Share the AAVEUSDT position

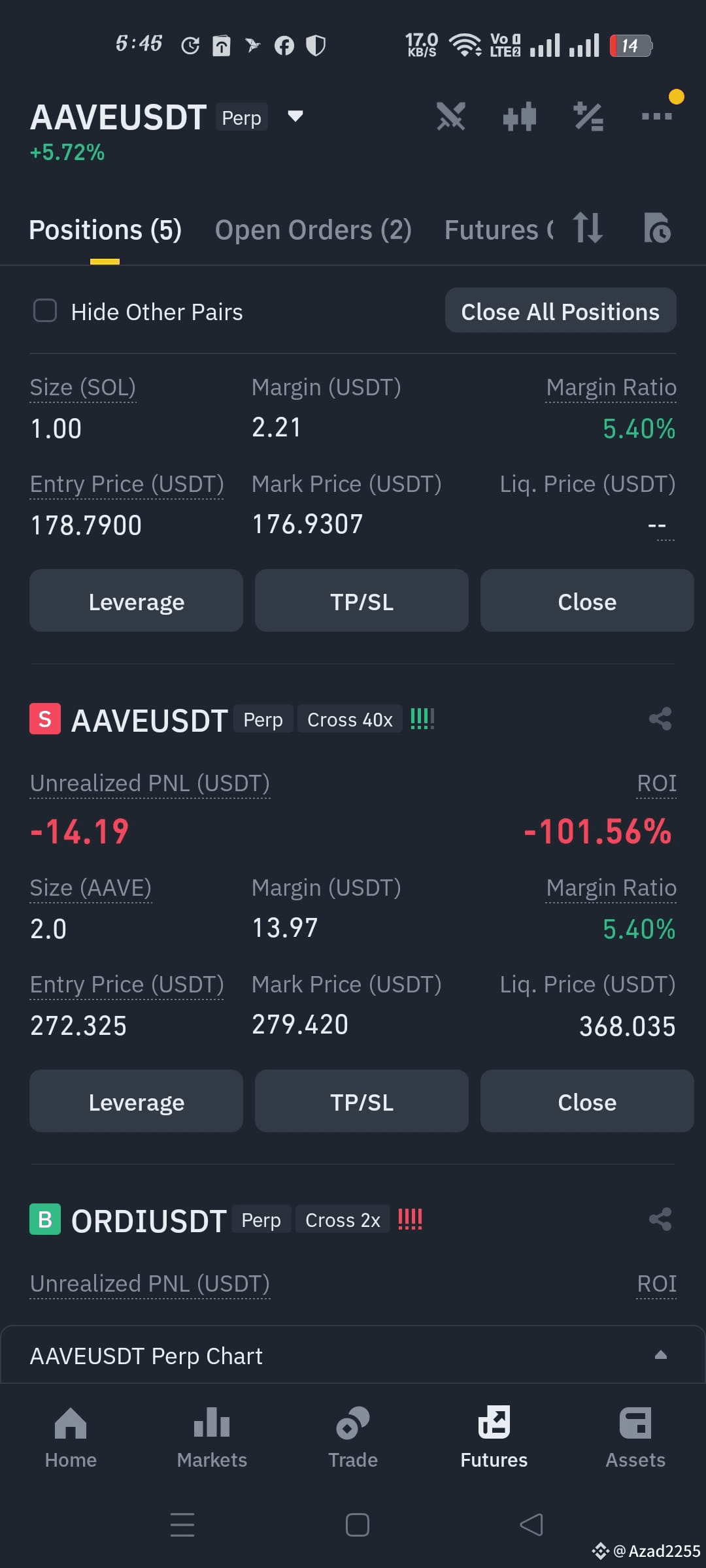(660, 719)
